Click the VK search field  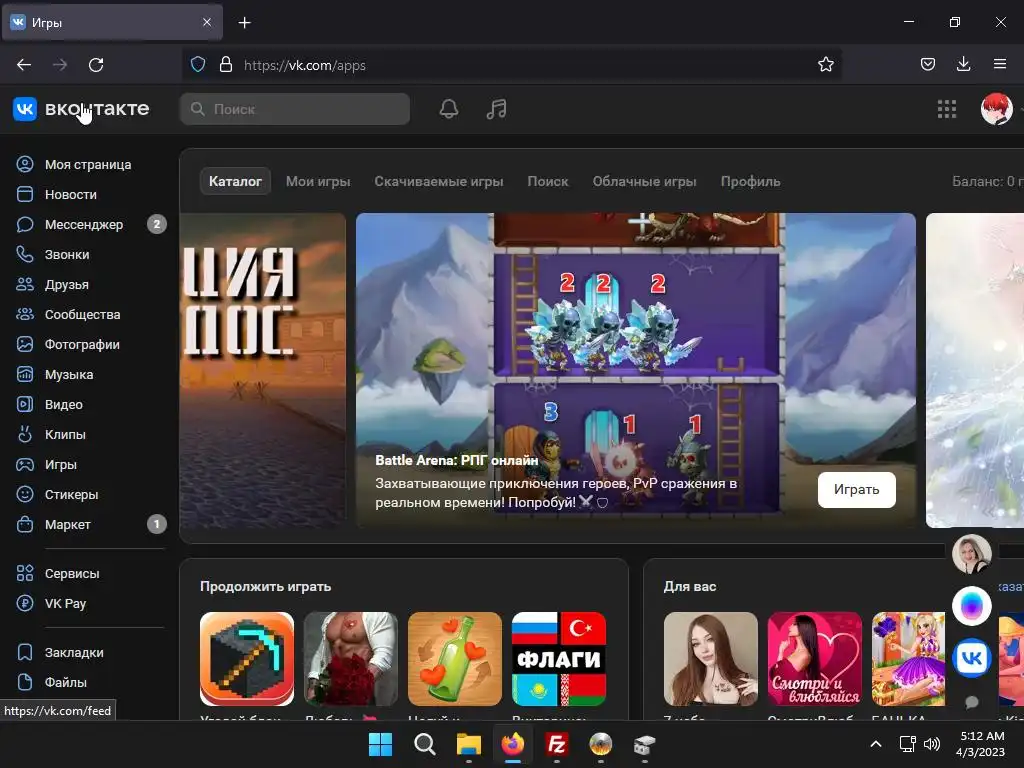295,109
